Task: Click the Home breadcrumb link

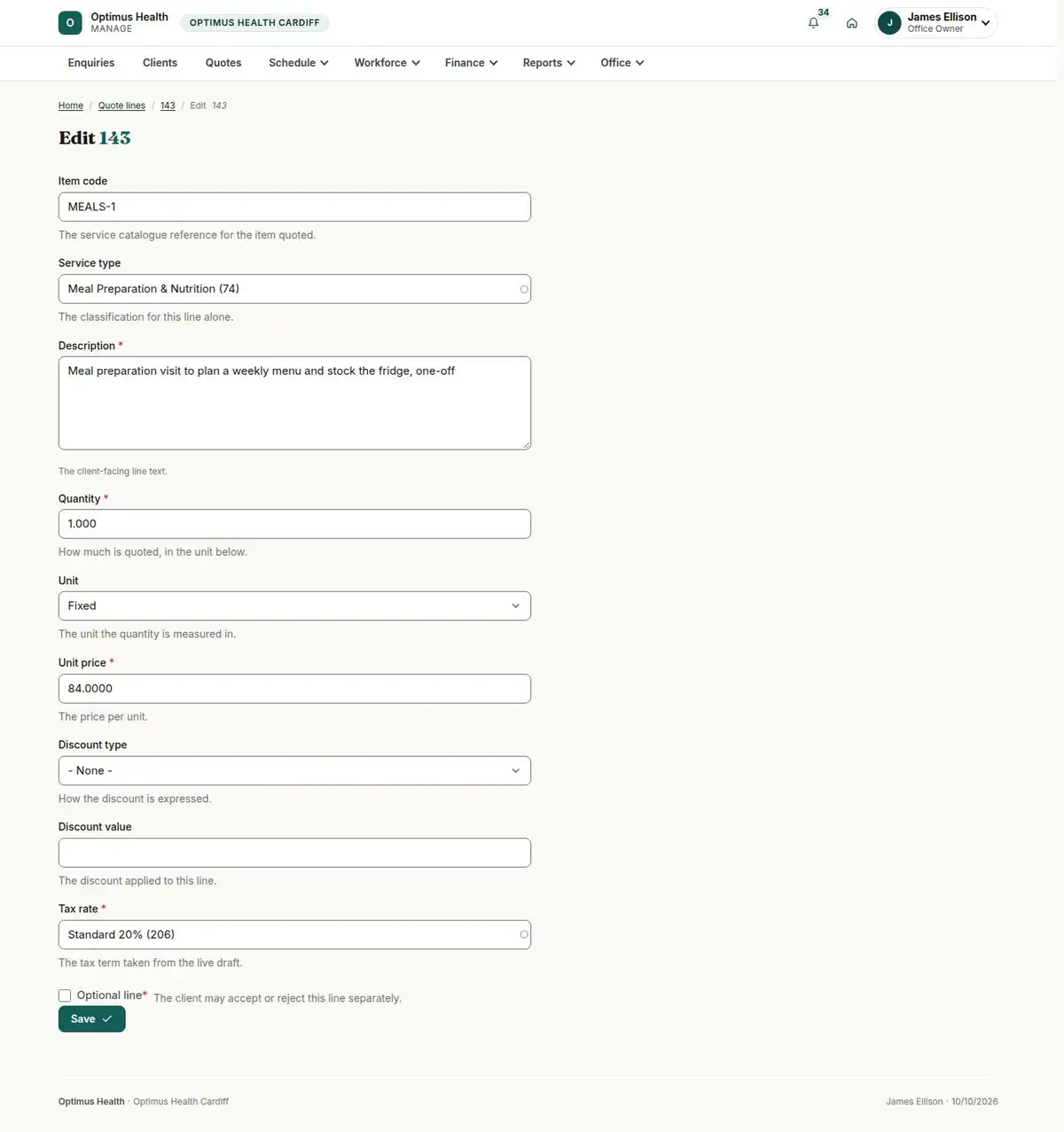Action: pyautogui.click(x=71, y=105)
